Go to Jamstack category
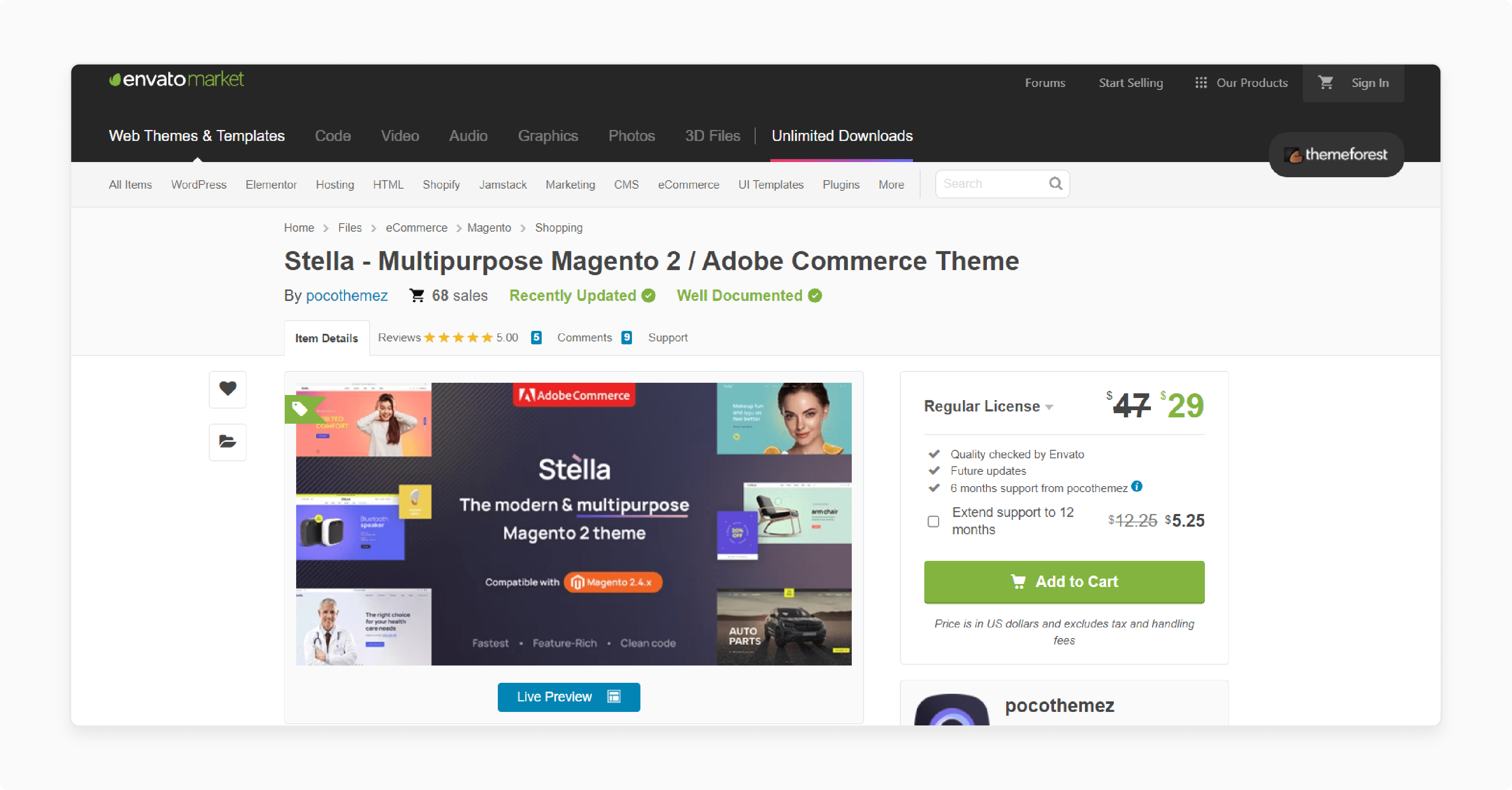 [502, 184]
